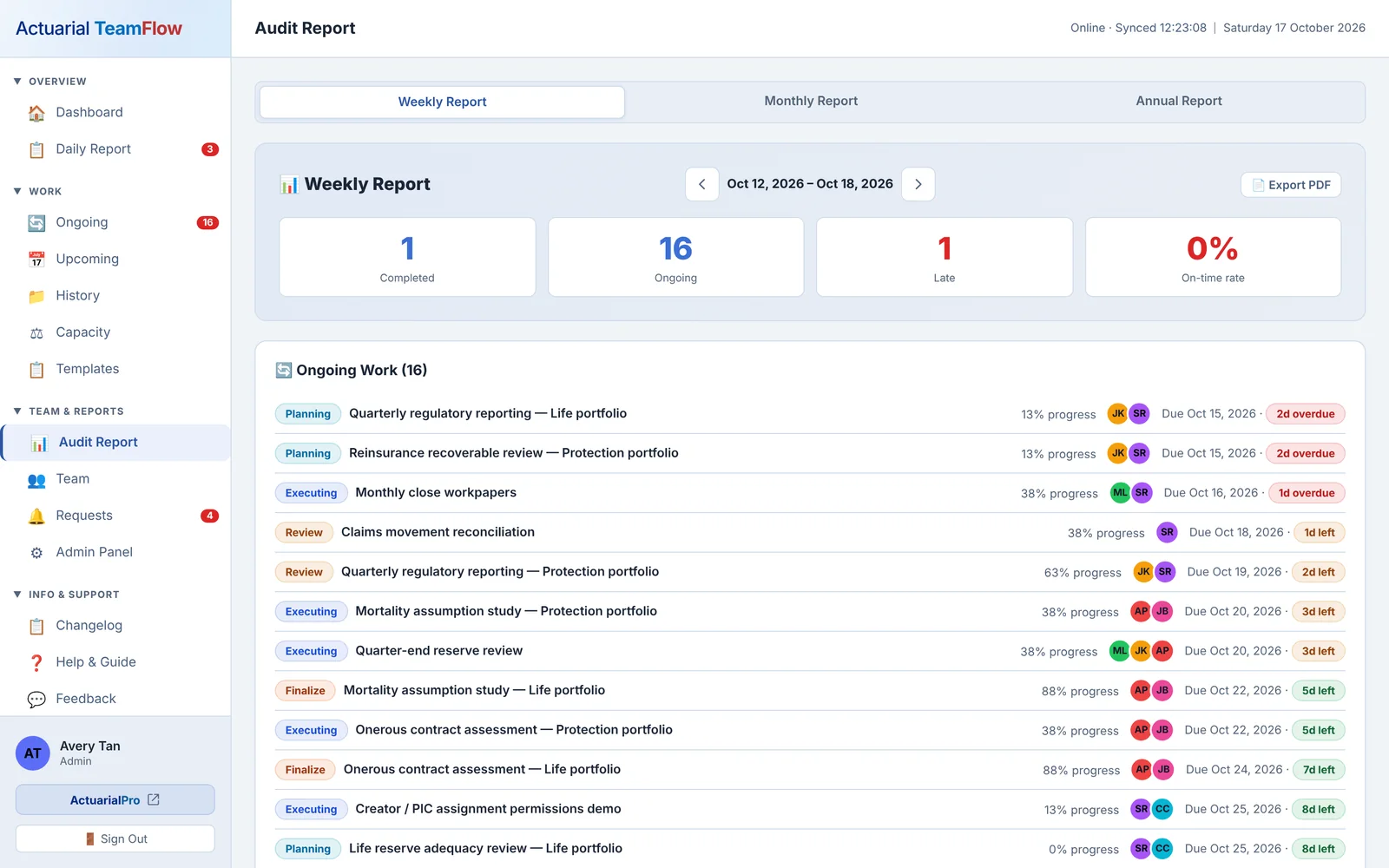Click the ML avatar on Monthly close workpapers
This screenshot has width=1389, height=868.
point(1121,493)
